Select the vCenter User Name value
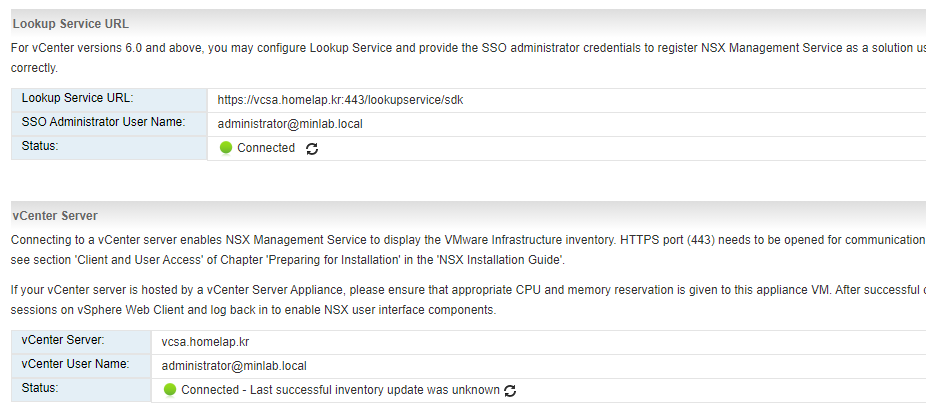Image resolution: width=926 pixels, height=418 pixels. coord(234,366)
